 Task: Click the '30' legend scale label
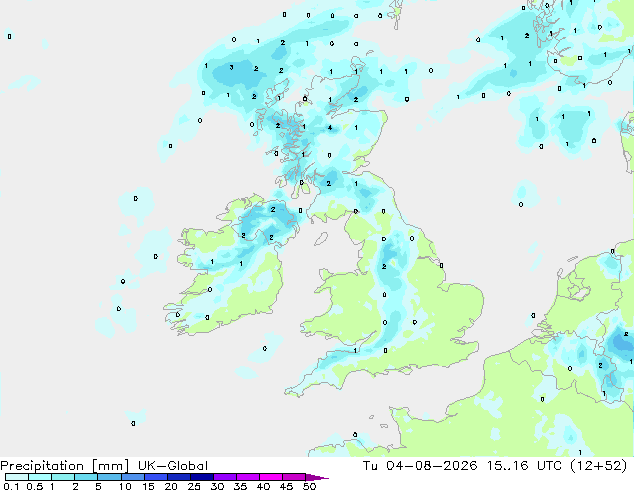click(217, 486)
